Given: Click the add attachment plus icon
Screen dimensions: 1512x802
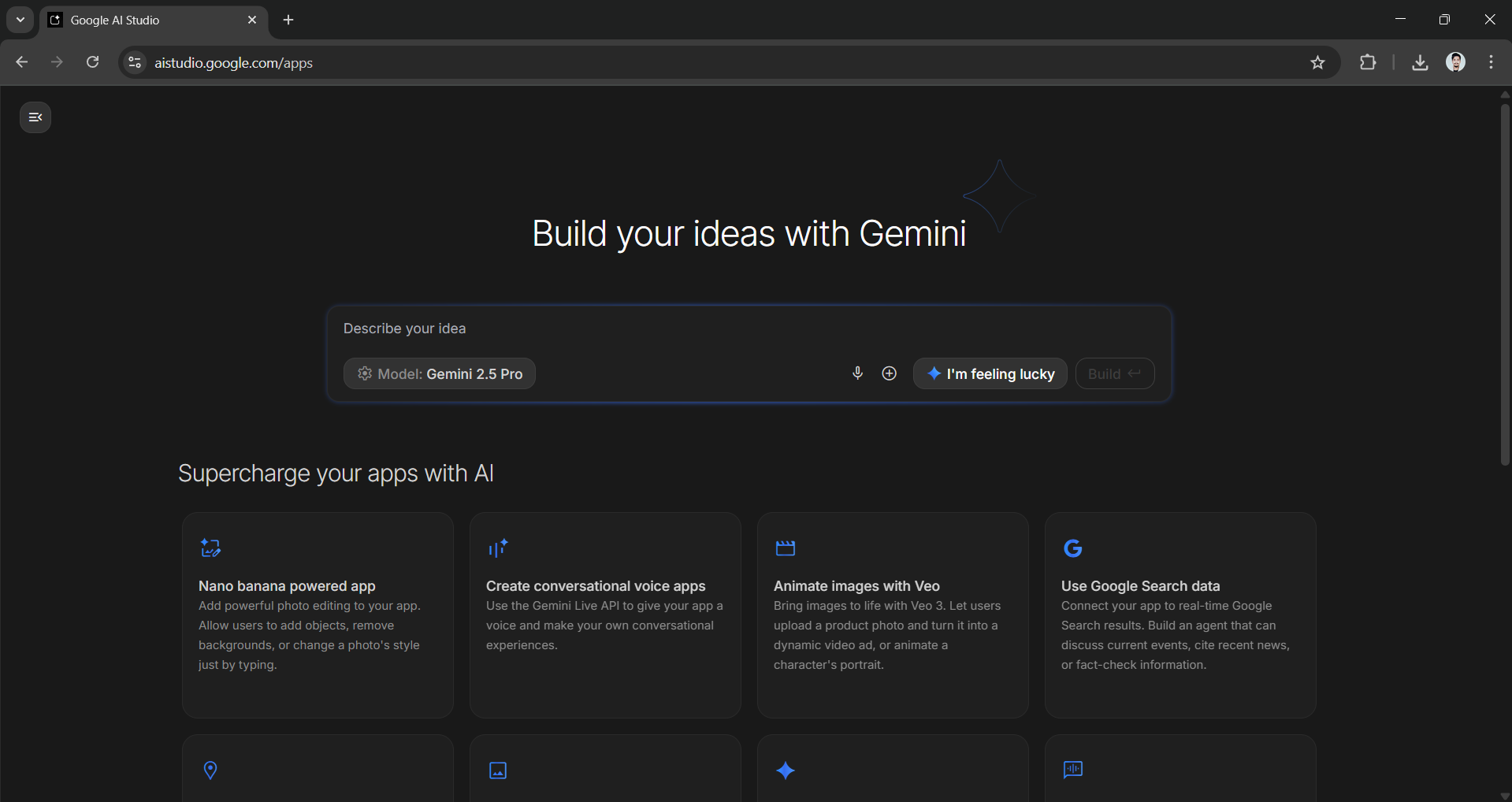Looking at the screenshot, I should click(x=889, y=373).
